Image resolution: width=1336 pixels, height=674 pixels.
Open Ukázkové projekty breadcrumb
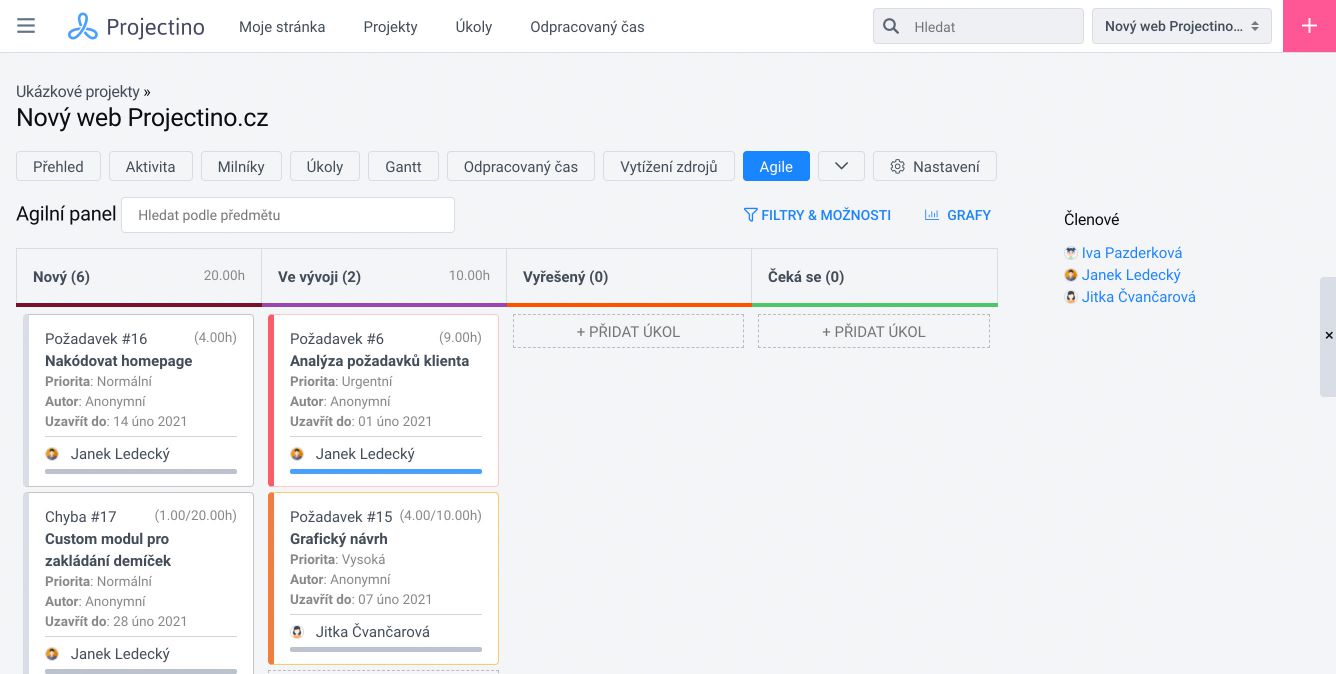click(x=78, y=91)
